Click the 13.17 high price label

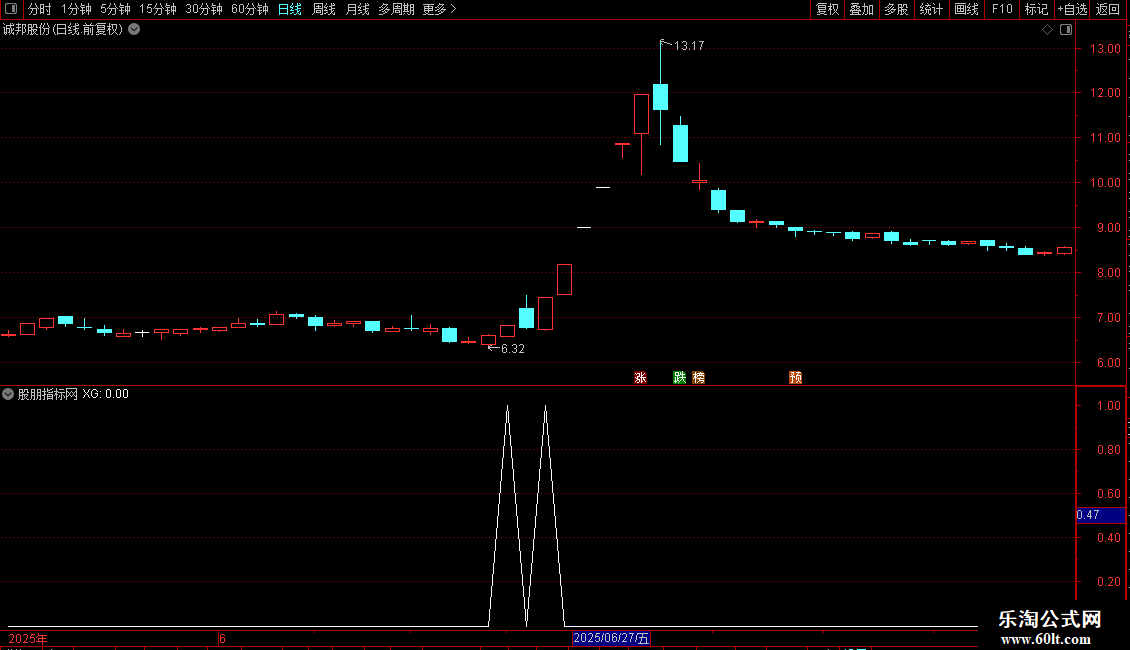[x=688, y=45]
